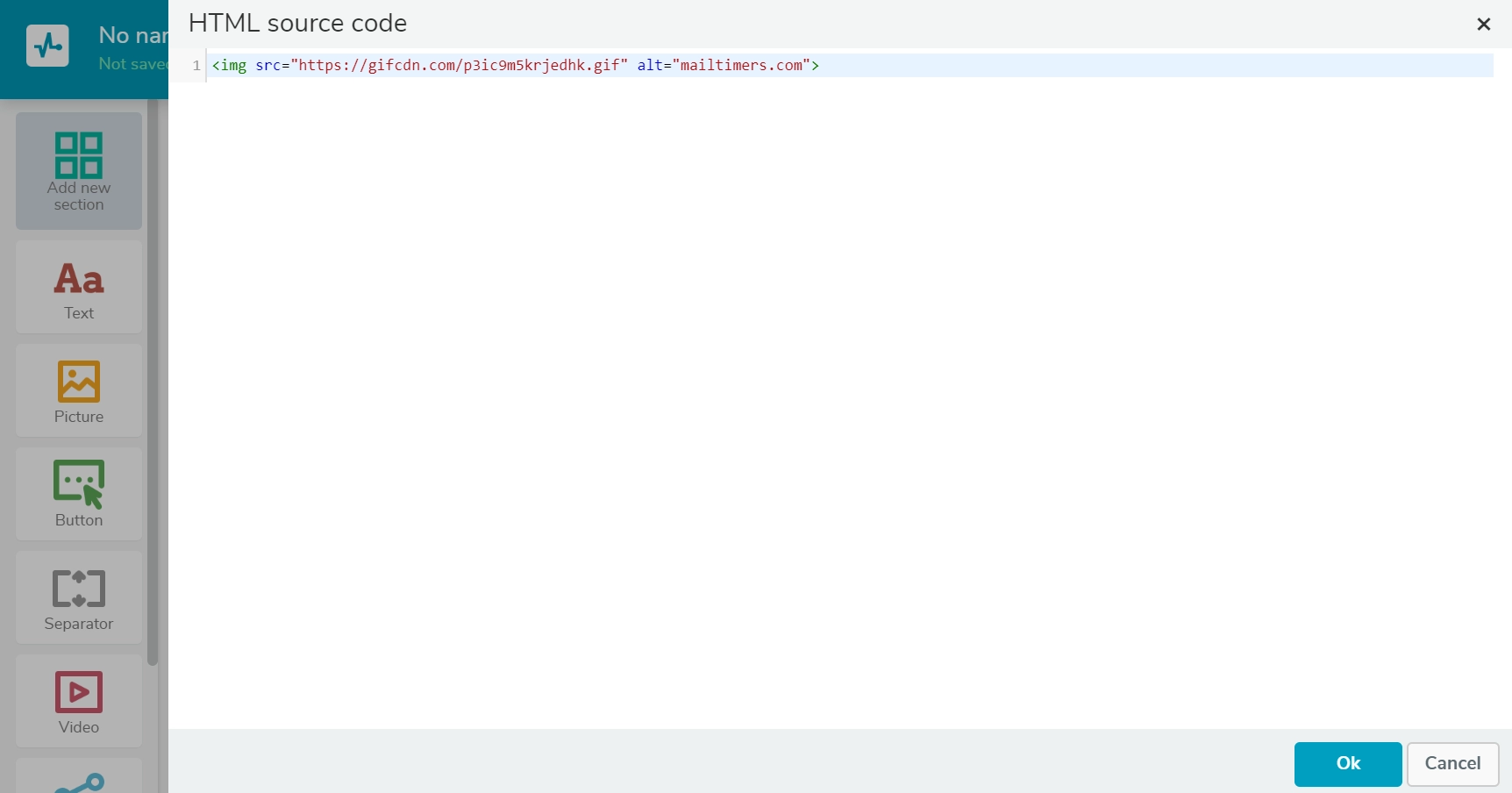Close the HTML source code dialog
This screenshot has height=793, width=1512.
click(1483, 25)
